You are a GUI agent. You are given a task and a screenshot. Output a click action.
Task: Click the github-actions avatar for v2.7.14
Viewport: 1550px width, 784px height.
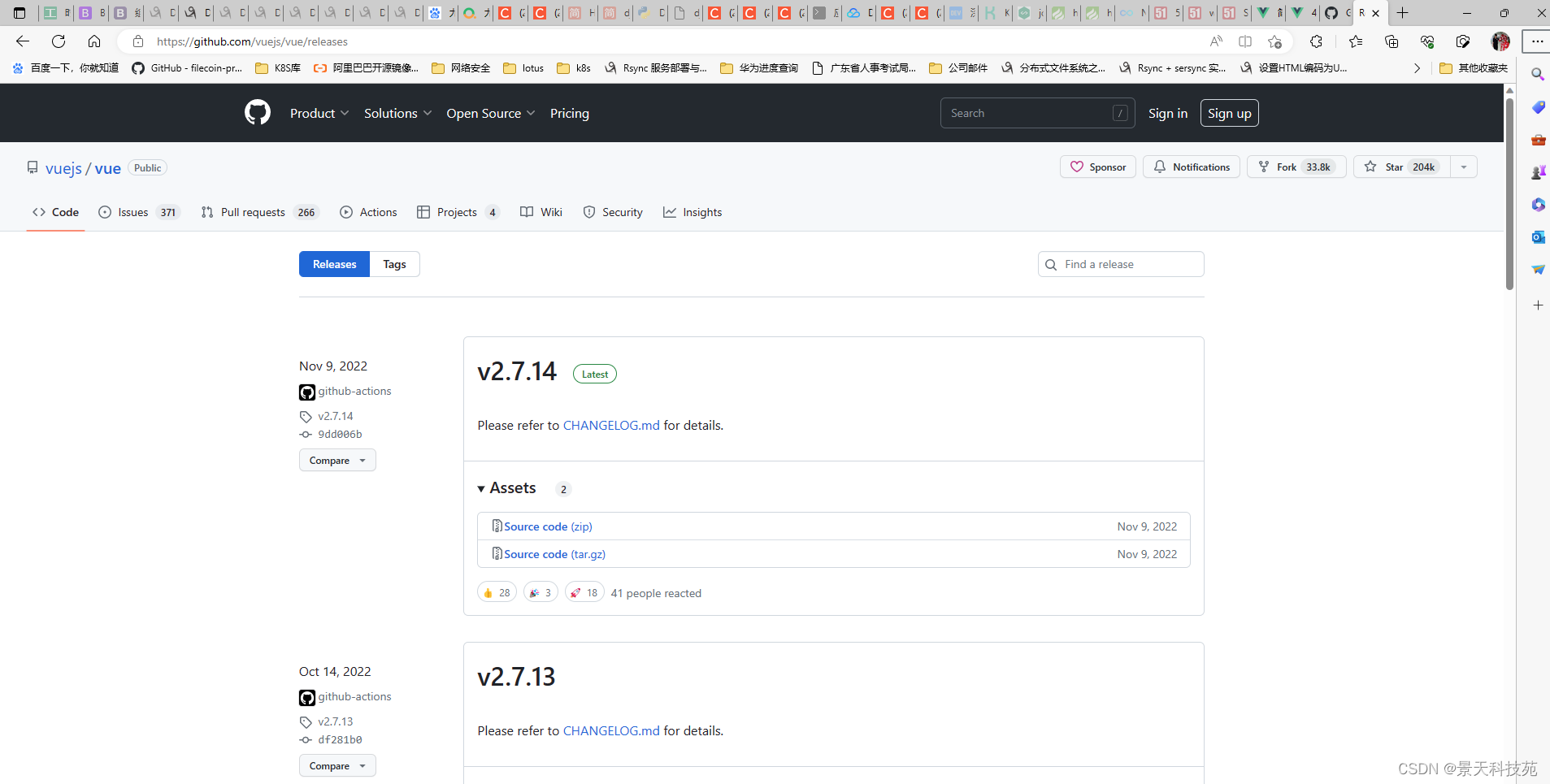click(x=307, y=392)
